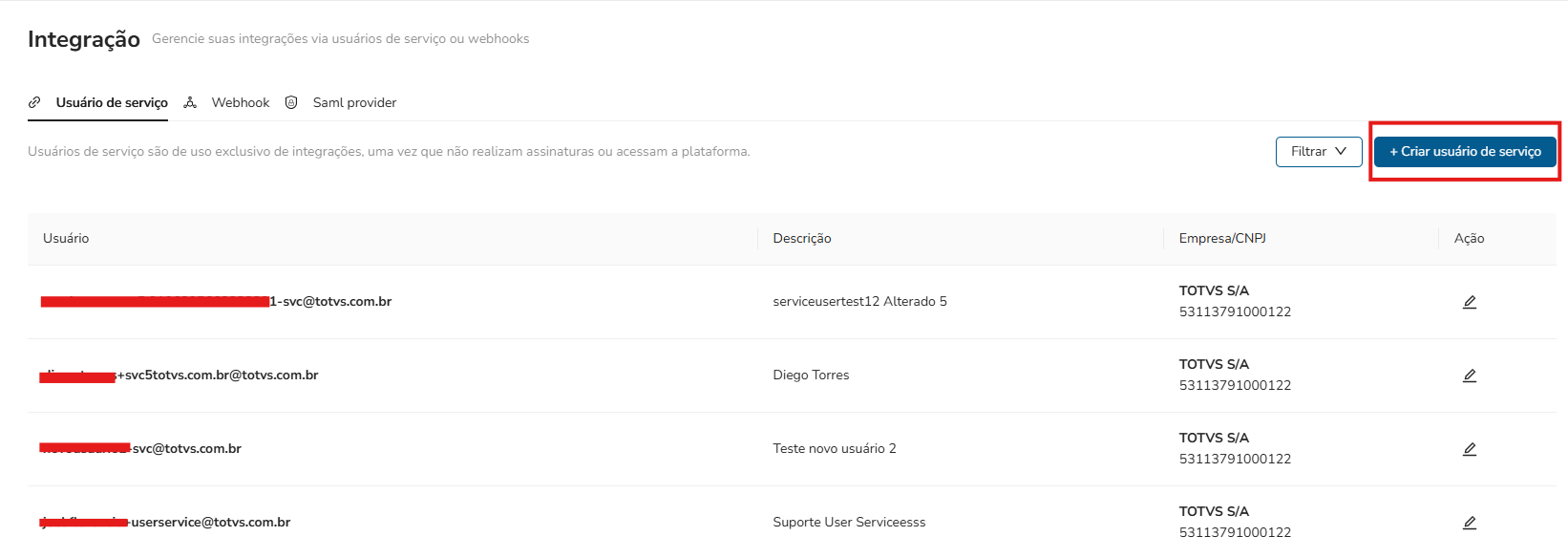Select the 1-svc@totvs.com.br user email
Screen dimensions: 1568x558
pos(330,302)
